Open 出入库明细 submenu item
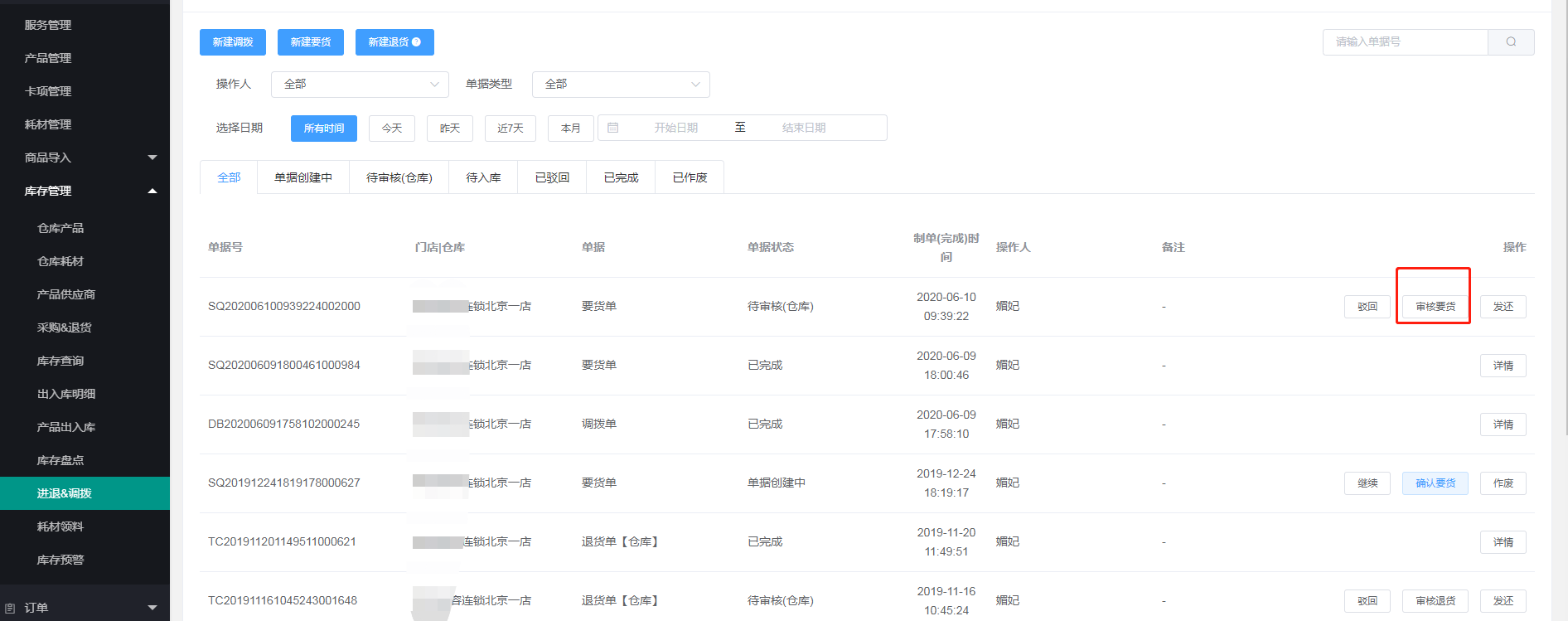 [x=85, y=394]
